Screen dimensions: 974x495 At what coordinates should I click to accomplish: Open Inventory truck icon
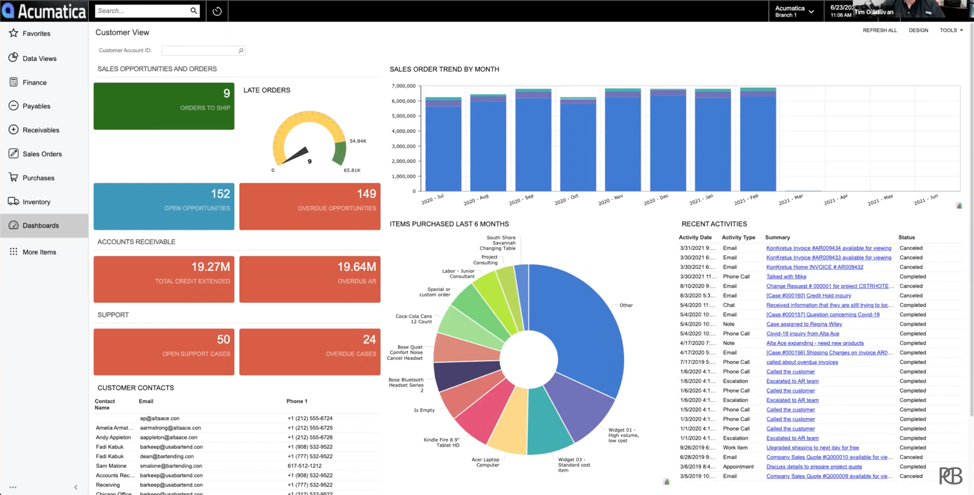click(x=13, y=201)
